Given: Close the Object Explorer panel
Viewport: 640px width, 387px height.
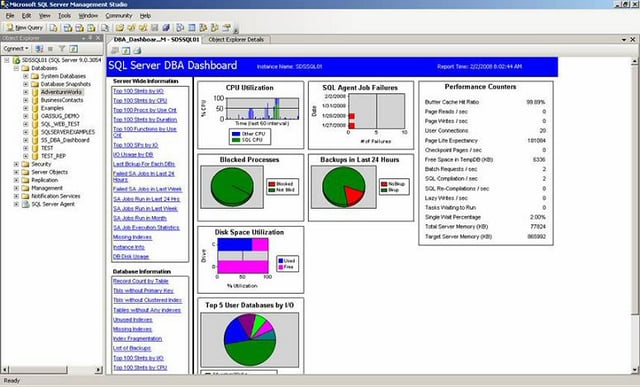Looking at the screenshot, I should point(98,38).
